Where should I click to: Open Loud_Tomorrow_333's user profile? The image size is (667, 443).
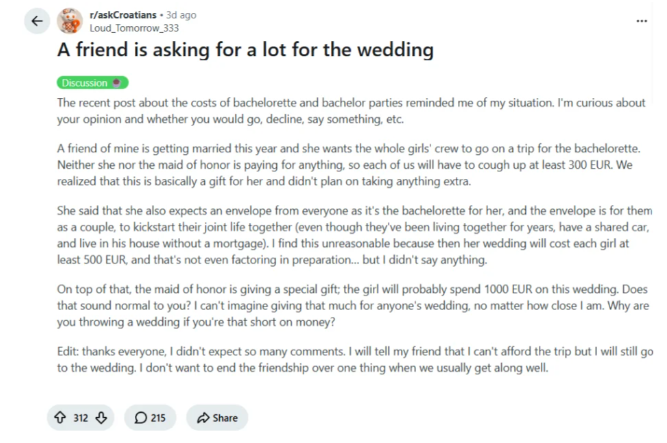134,28
